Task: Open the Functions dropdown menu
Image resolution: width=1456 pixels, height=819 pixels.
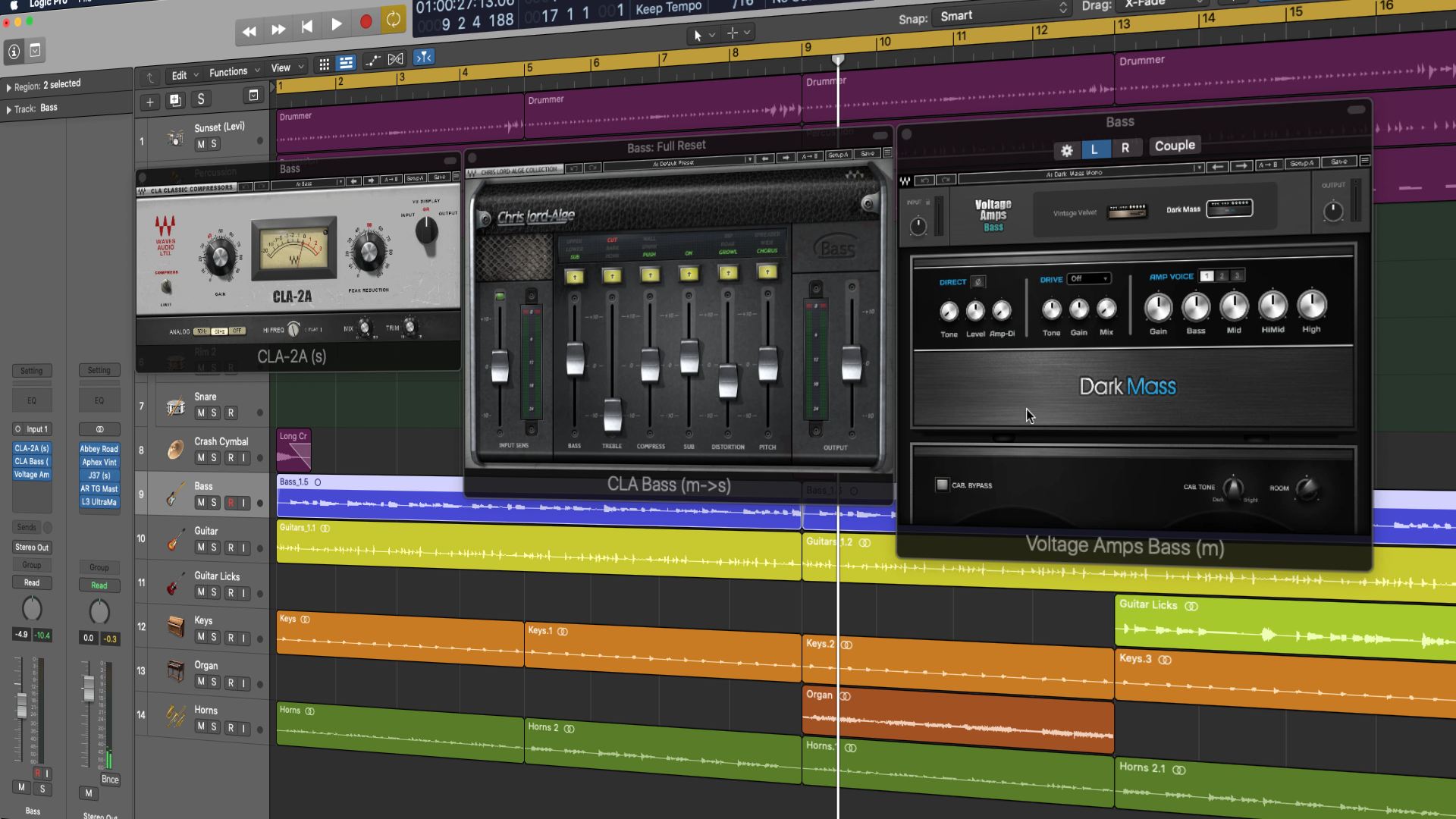Action: (234, 71)
